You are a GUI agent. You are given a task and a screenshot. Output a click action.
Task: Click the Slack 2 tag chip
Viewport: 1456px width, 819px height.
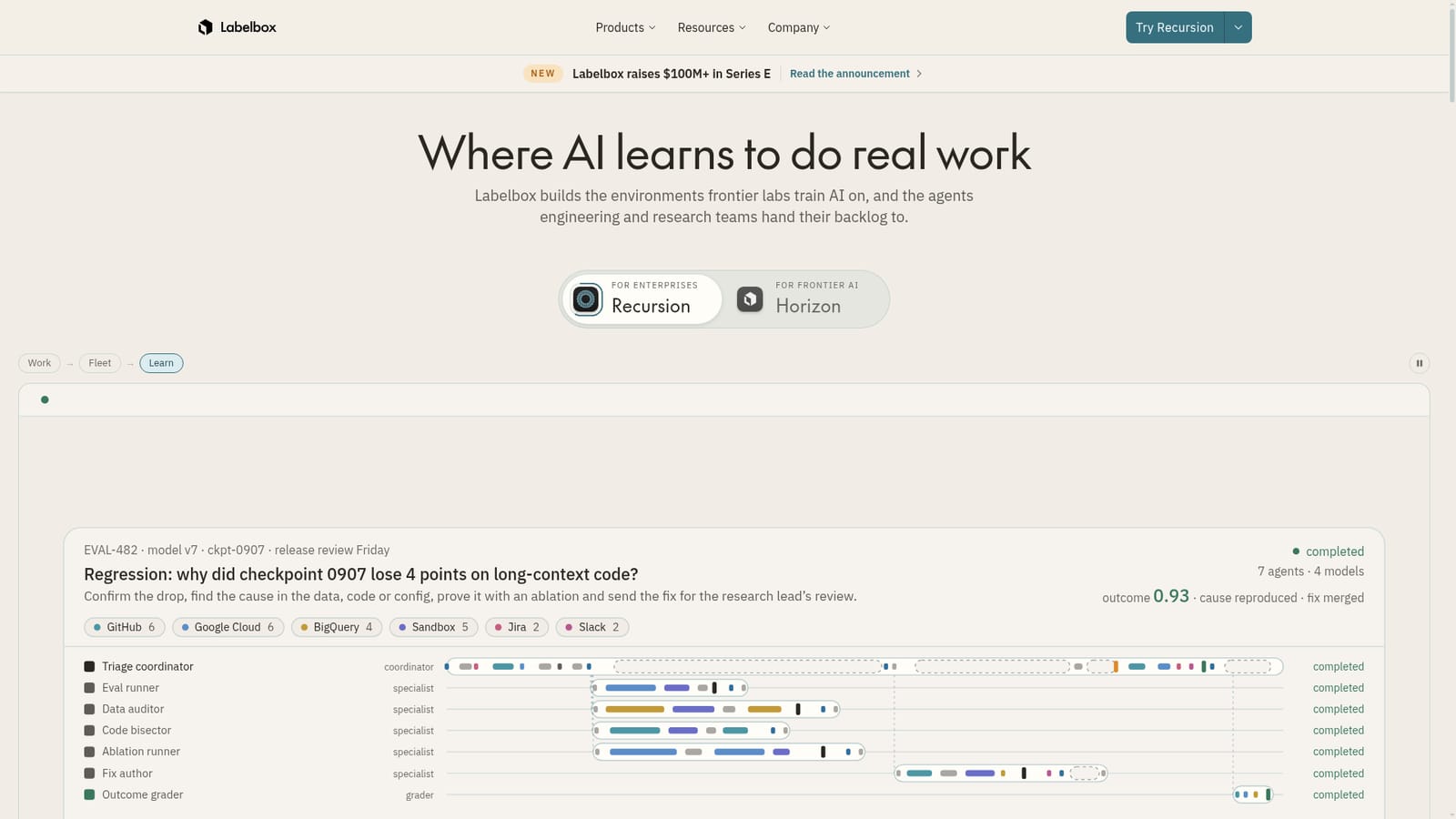coord(592,627)
